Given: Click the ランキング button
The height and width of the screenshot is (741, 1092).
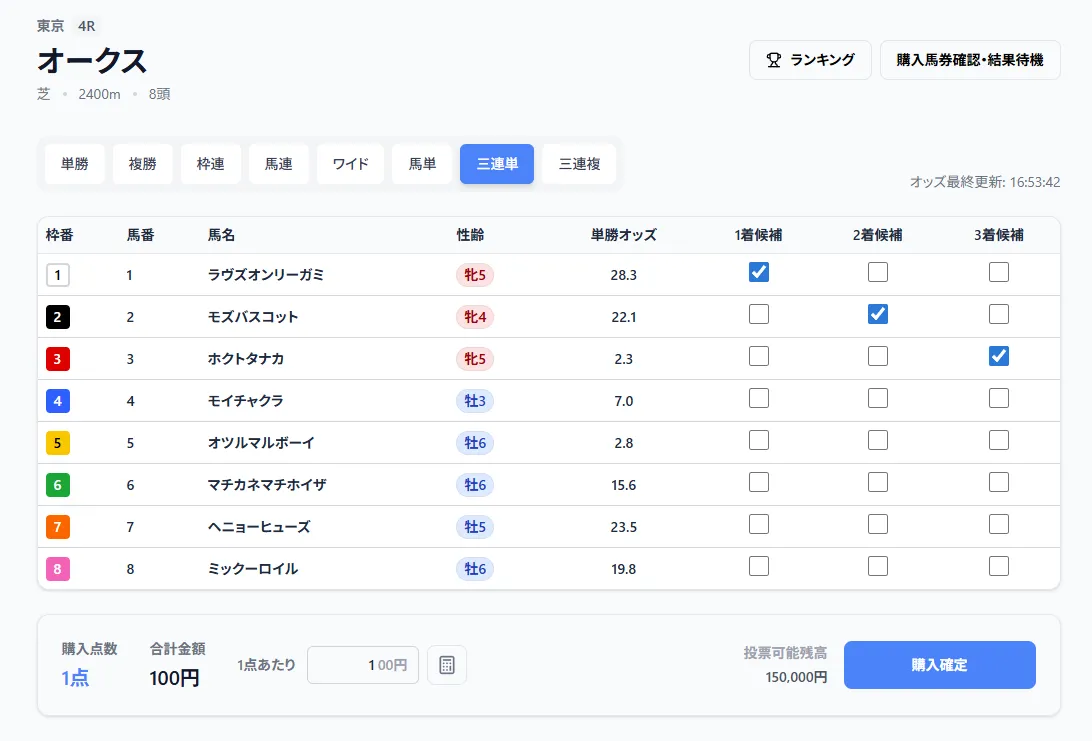Looking at the screenshot, I should [x=810, y=60].
